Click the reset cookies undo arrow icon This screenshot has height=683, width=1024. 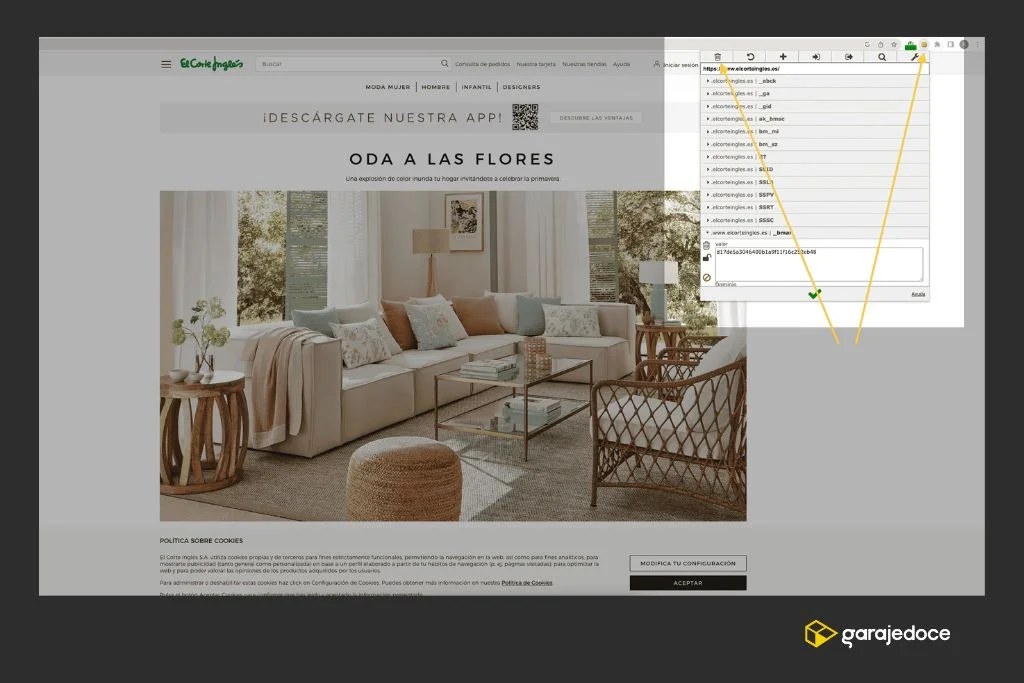pyautogui.click(x=750, y=57)
